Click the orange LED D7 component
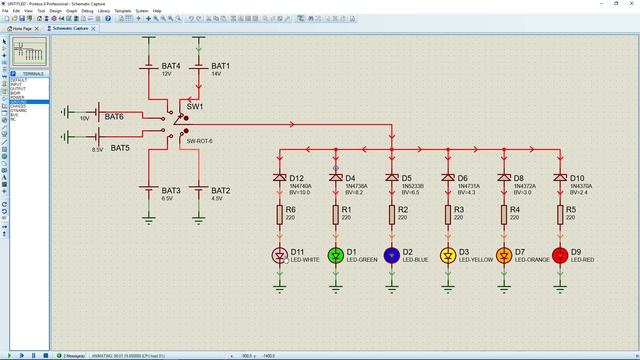640x360 pixels. pos(504,256)
